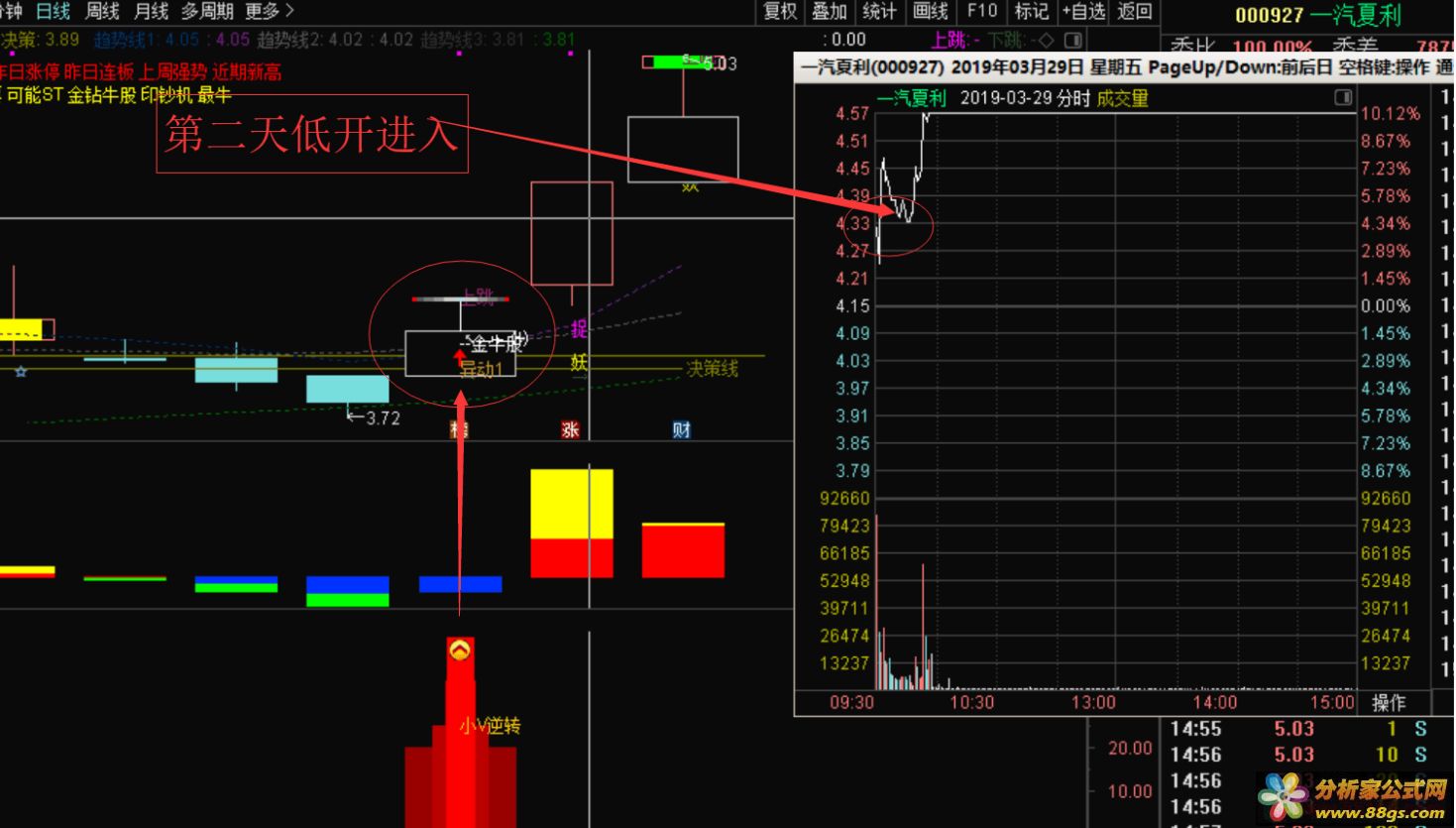Activate the 画线 drawing tools
This screenshot has width=1456, height=828.
(x=931, y=11)
